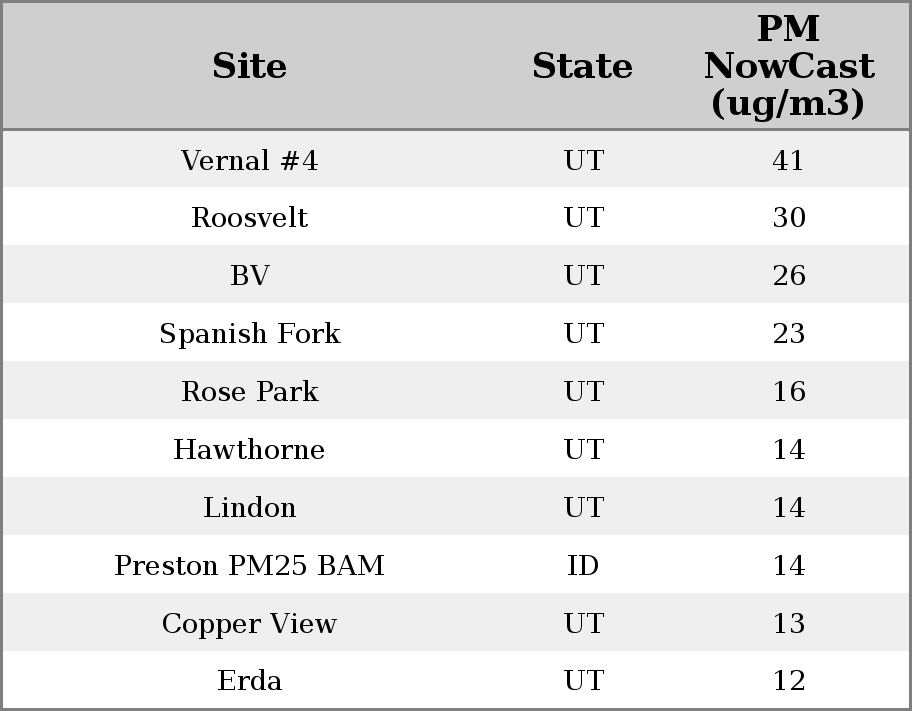Click the Copper View site cell
Screen dimensions: 912x711
(x=249, y=624)
